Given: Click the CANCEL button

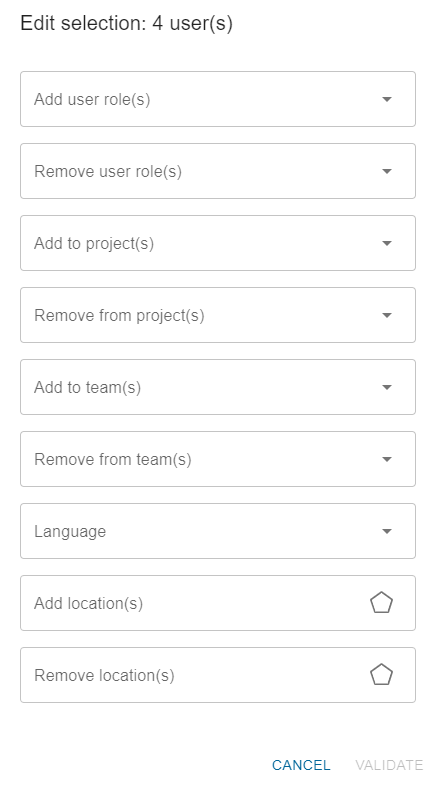Looking at the screenshot, I should tap(301, 765).
